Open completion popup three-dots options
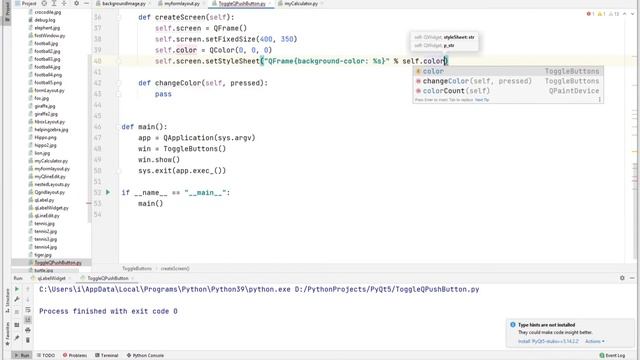Image resolution: width=640 pixels, height=360 pixels. coord(600,100)
